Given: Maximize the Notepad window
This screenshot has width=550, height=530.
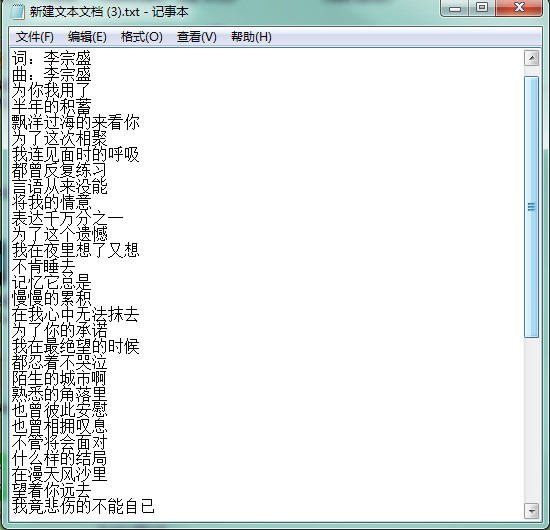Looking at the screenshot, I should point(482,8).
